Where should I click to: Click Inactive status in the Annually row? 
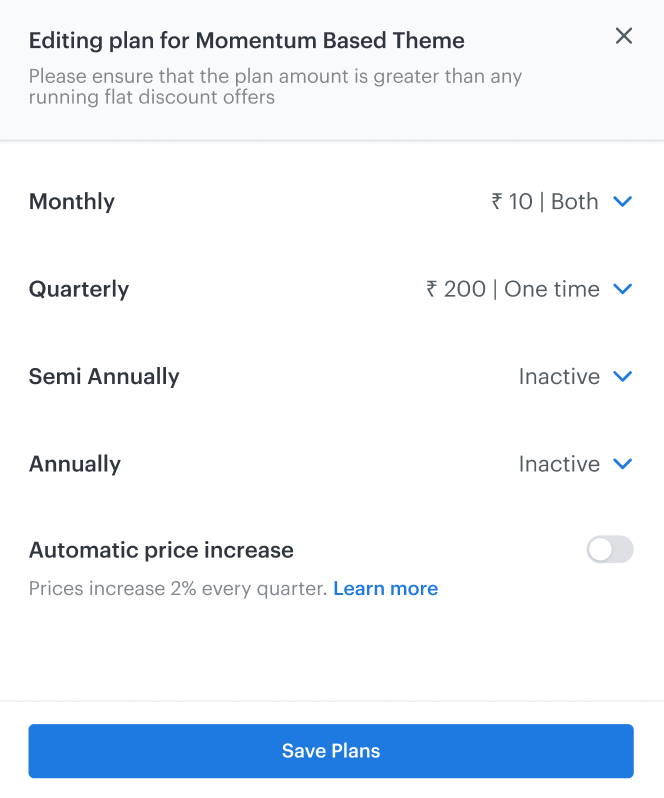point(559,464)
